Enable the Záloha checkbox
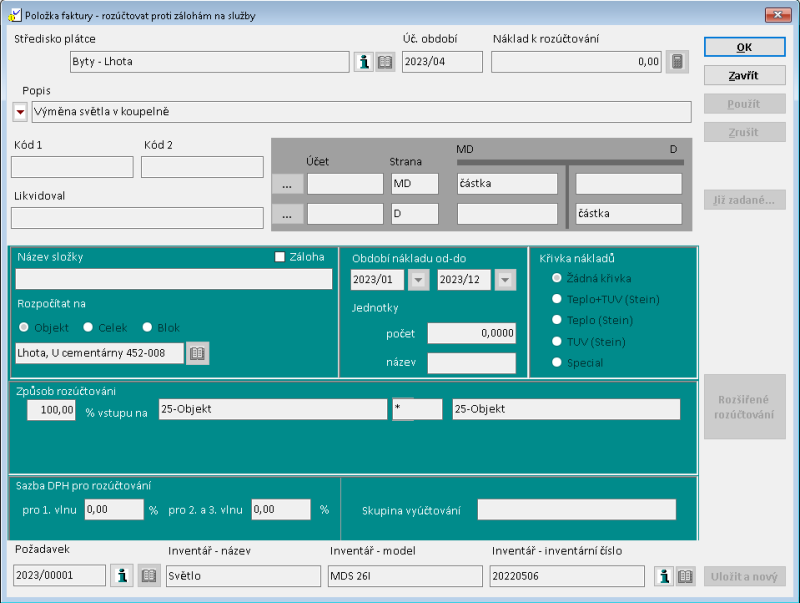The width and height of the screenshot is (800, 603). 280,257
